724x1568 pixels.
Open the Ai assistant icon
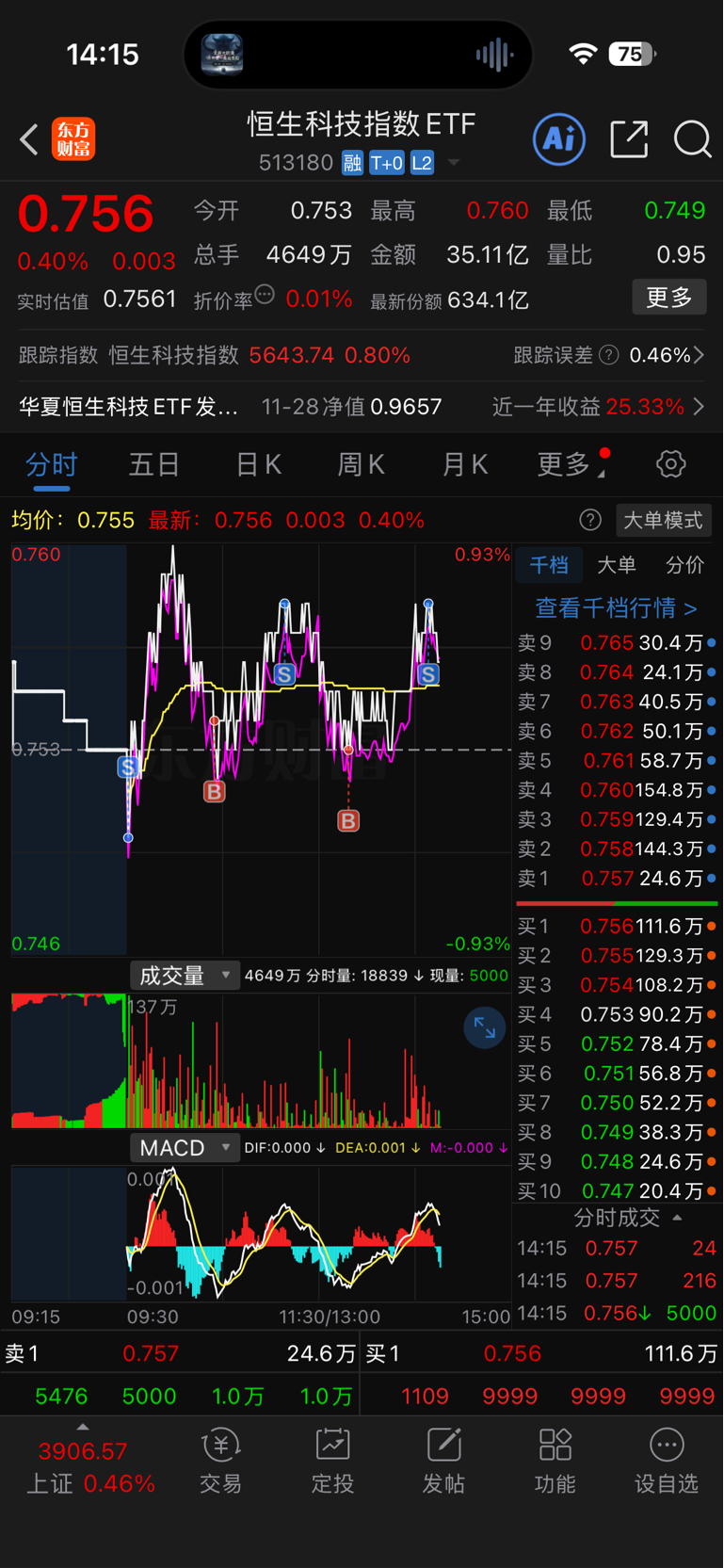559,139
